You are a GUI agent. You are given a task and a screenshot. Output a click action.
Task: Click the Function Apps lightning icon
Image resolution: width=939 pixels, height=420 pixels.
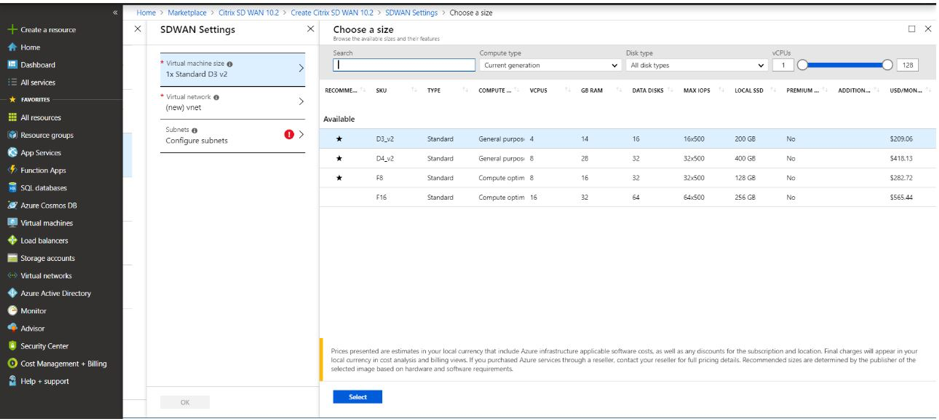pyautogui.click(x=12, y=170)
